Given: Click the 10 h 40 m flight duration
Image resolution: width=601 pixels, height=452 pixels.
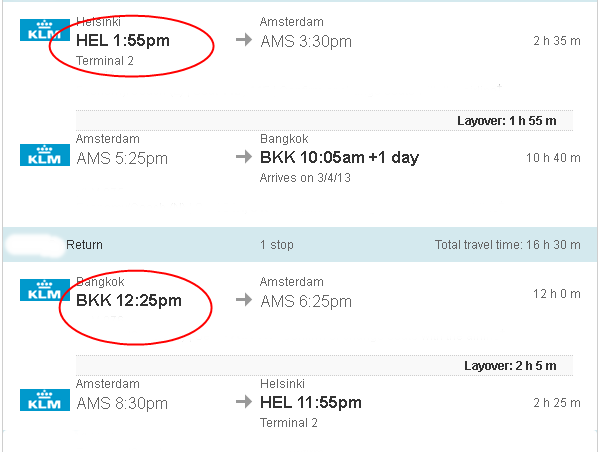Looking at the screenshot, I should point(553,158).
